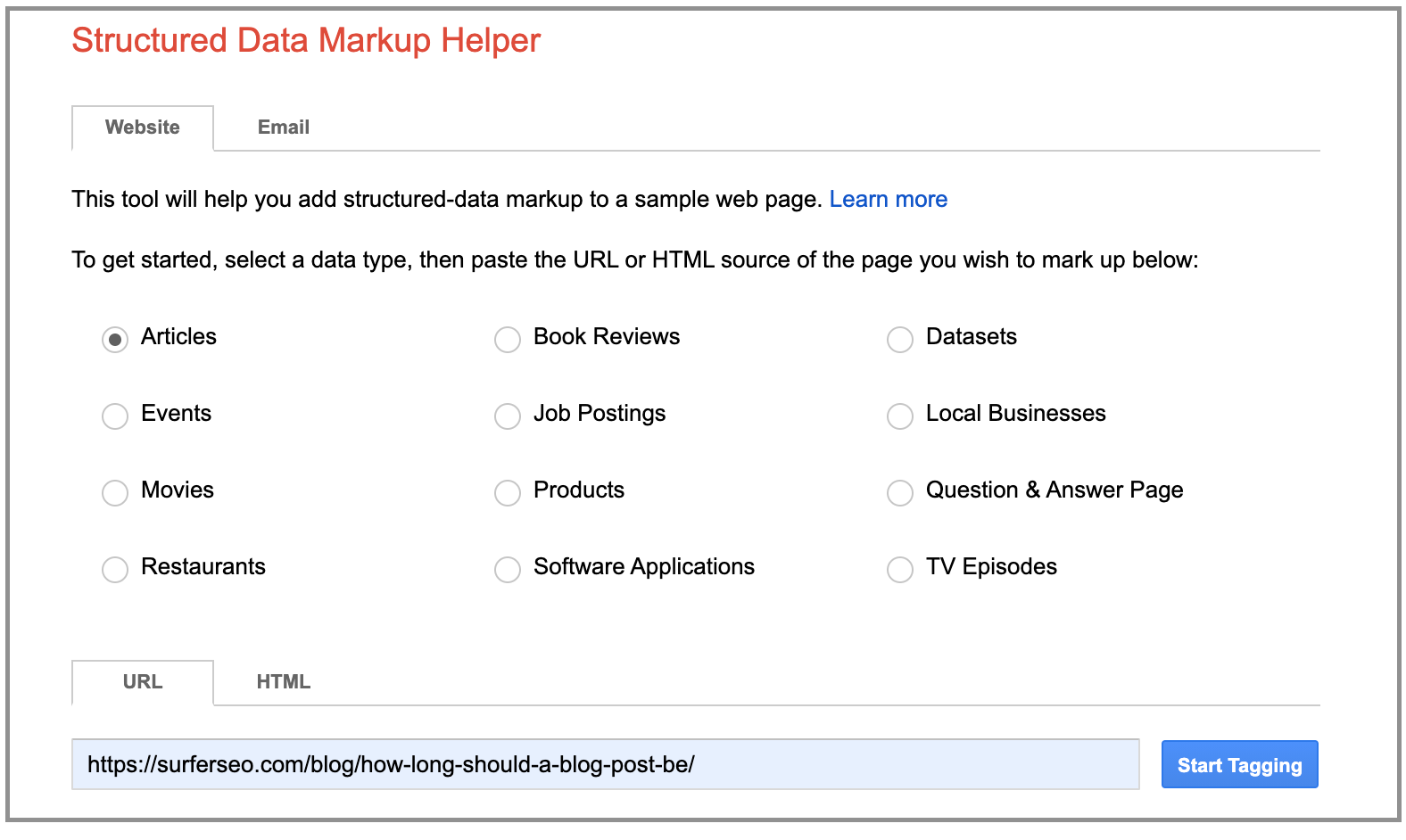Viewport: 1406px width, 840px height.
Task: Switch to the Website tab
Action: [143, 128]
